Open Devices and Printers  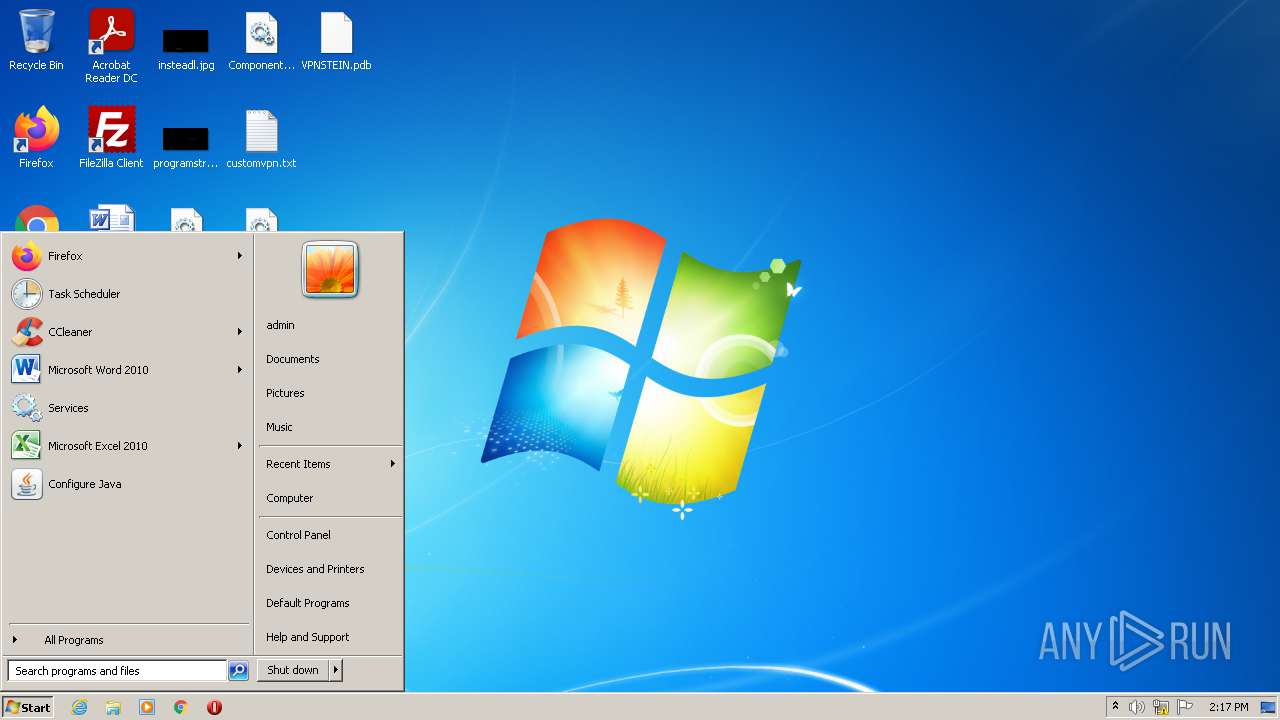330,569
